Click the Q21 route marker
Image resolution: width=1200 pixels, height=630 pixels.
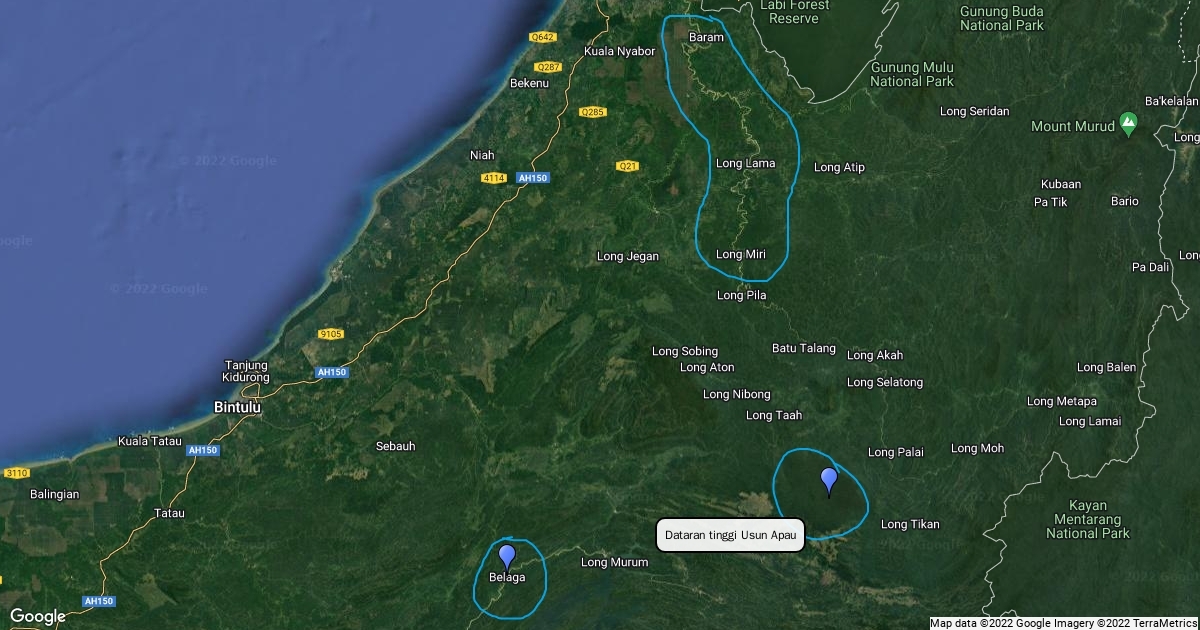(627, 165)
